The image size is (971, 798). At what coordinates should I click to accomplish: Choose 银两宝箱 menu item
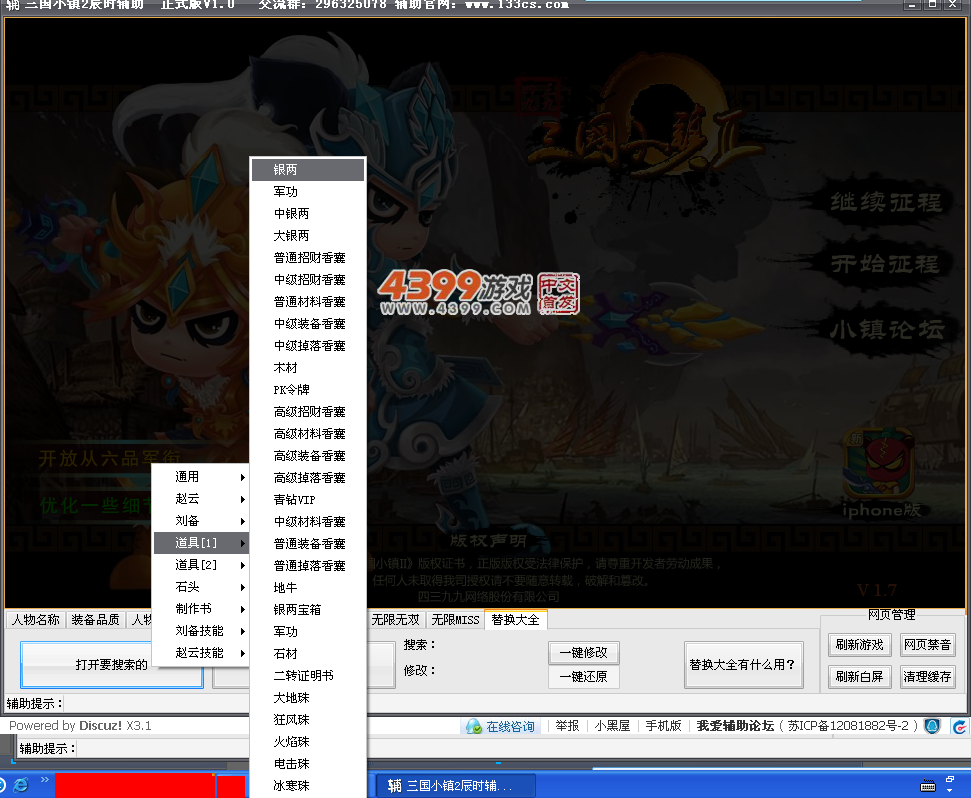tap(308, 609)
